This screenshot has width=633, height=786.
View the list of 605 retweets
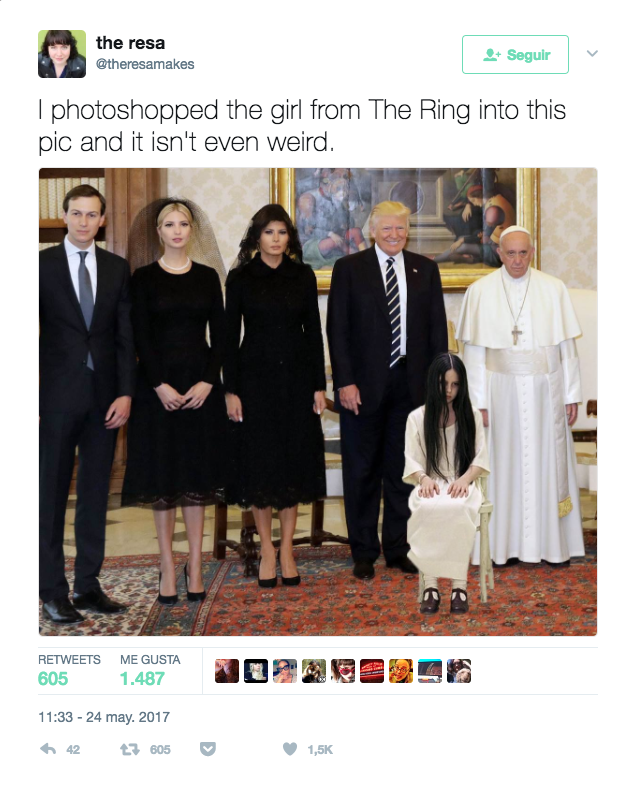(x=69, y=670)
